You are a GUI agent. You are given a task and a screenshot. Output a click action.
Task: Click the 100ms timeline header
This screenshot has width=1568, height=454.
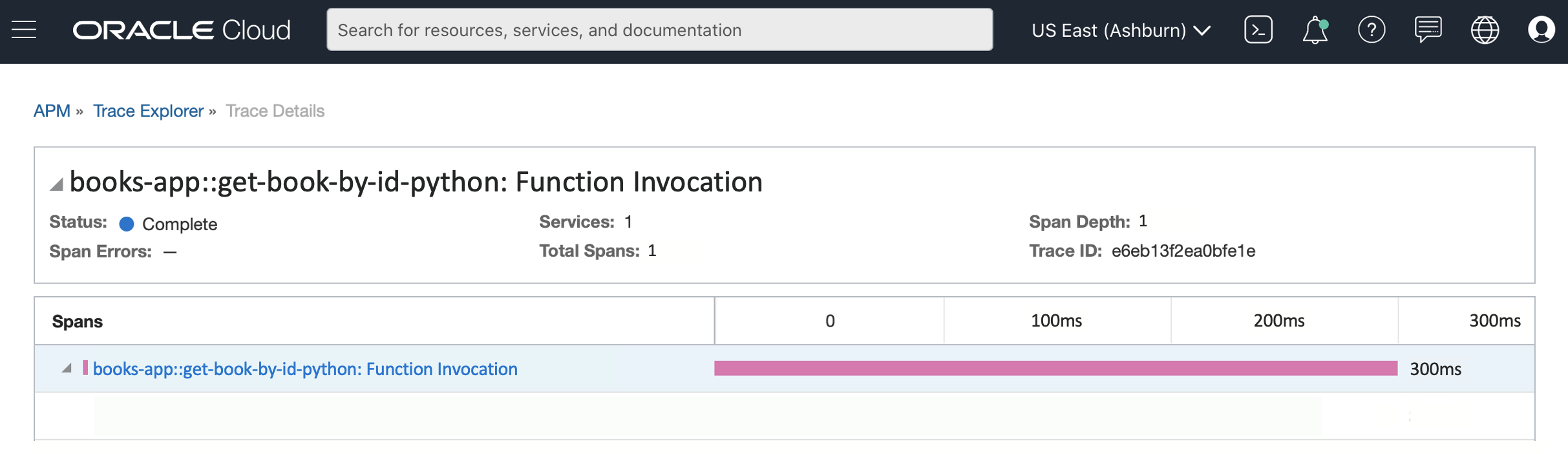tap(1056, 321)
